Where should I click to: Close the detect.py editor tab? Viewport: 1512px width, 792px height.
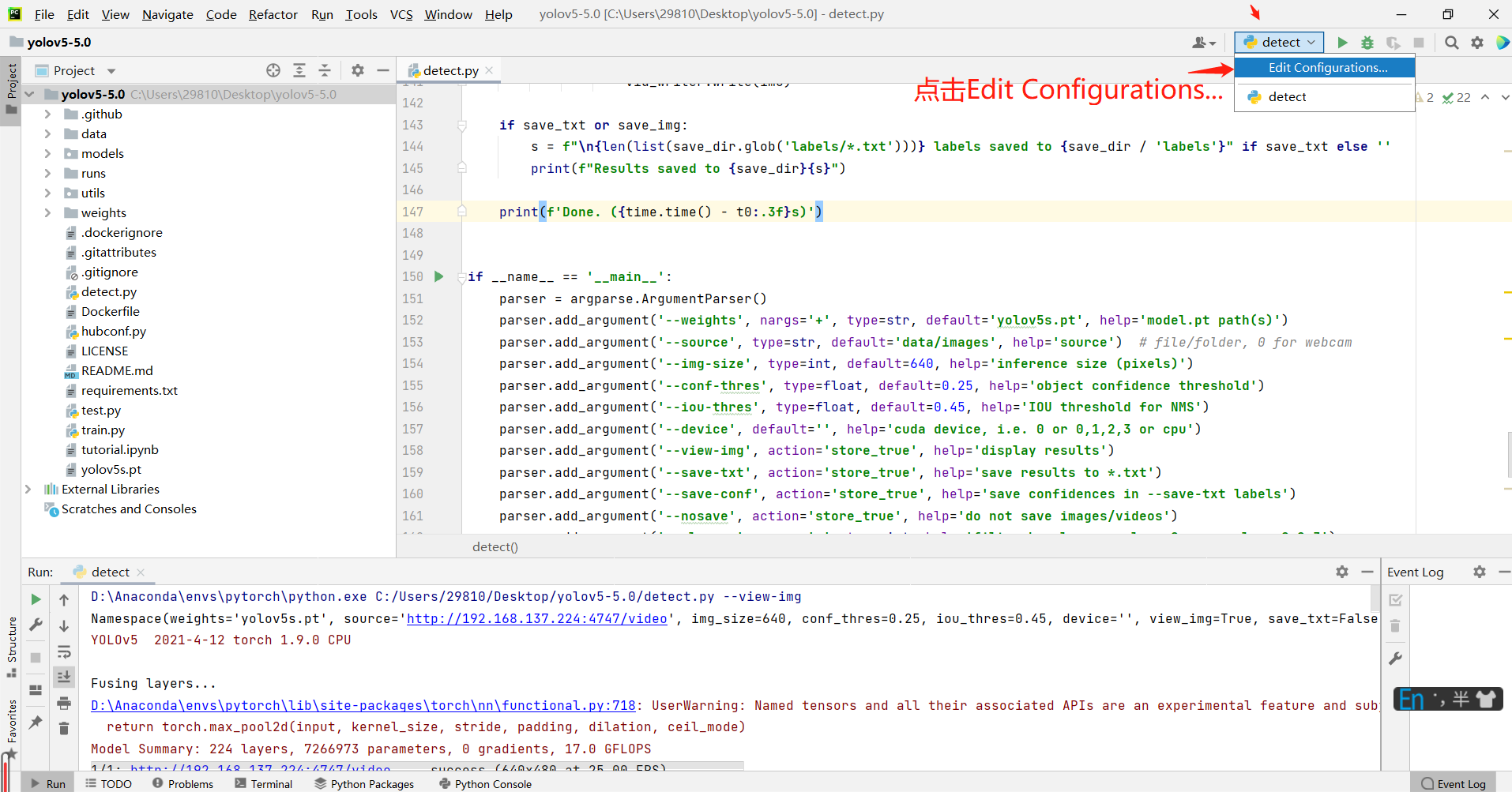tap(489, 70)
